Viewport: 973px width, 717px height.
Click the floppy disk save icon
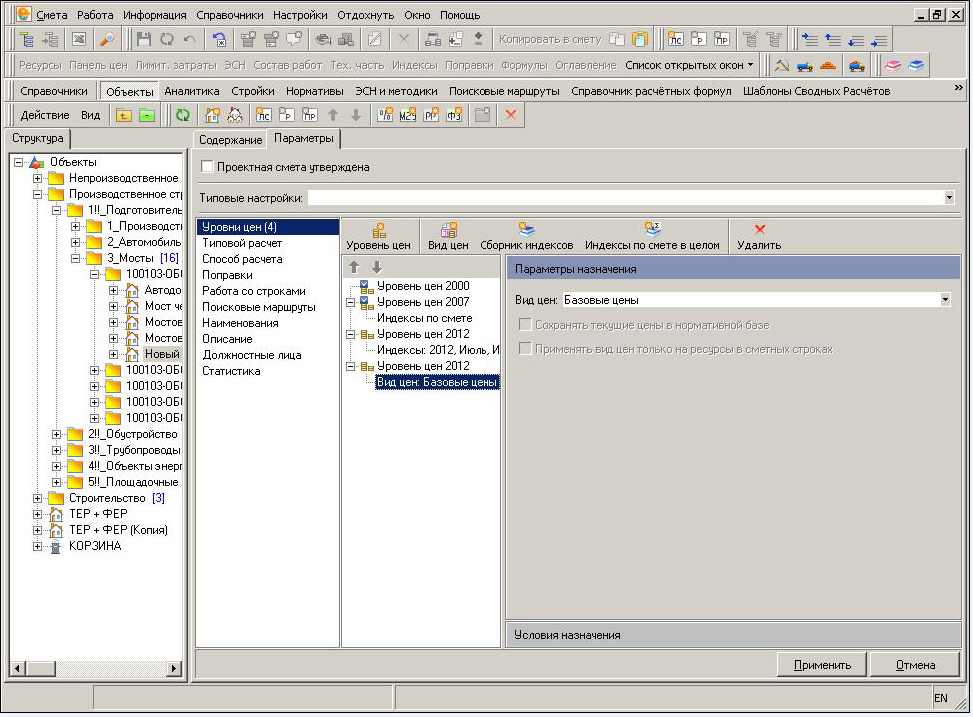click(x=144, y=40)
